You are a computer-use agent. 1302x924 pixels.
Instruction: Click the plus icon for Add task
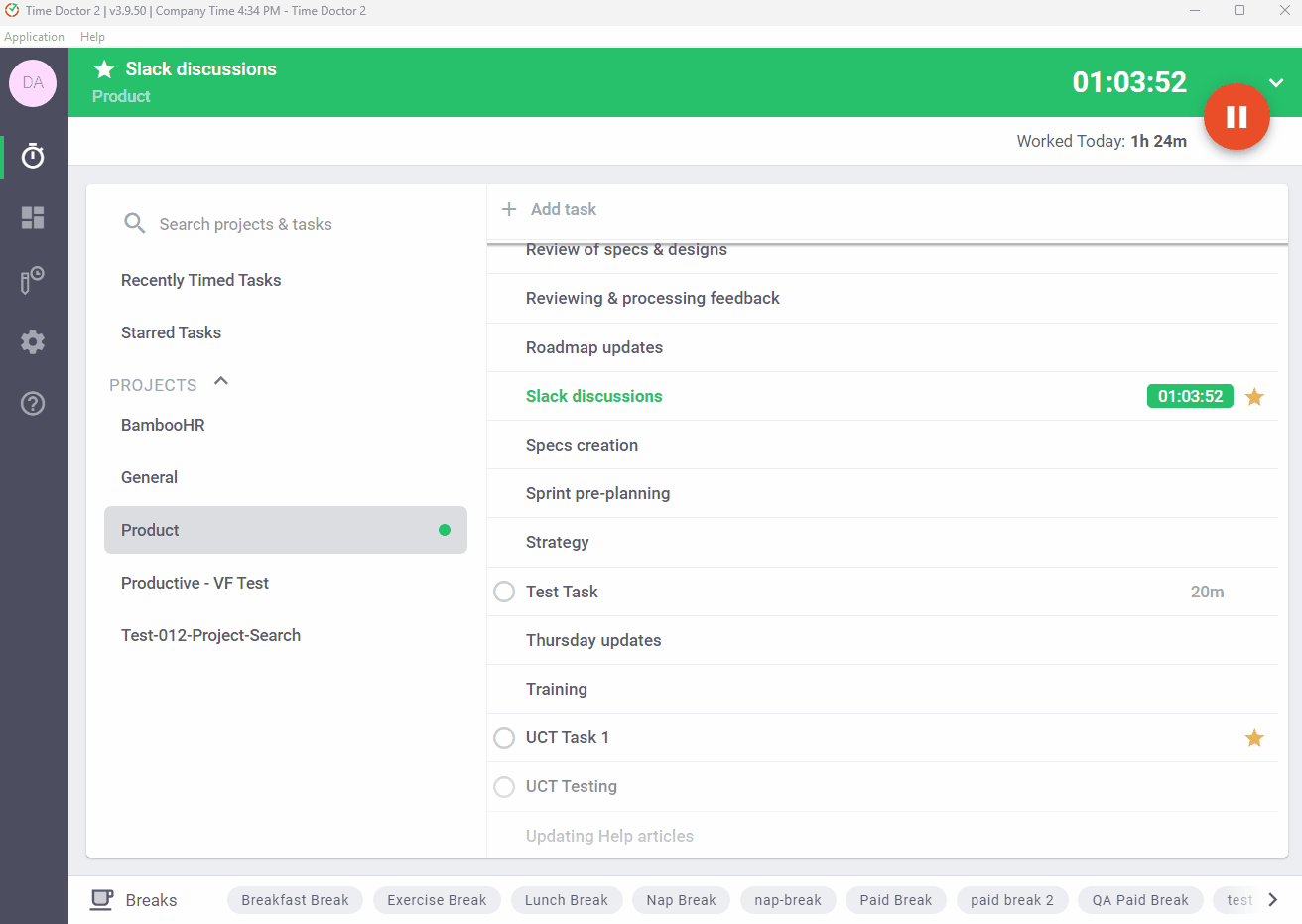509,209
